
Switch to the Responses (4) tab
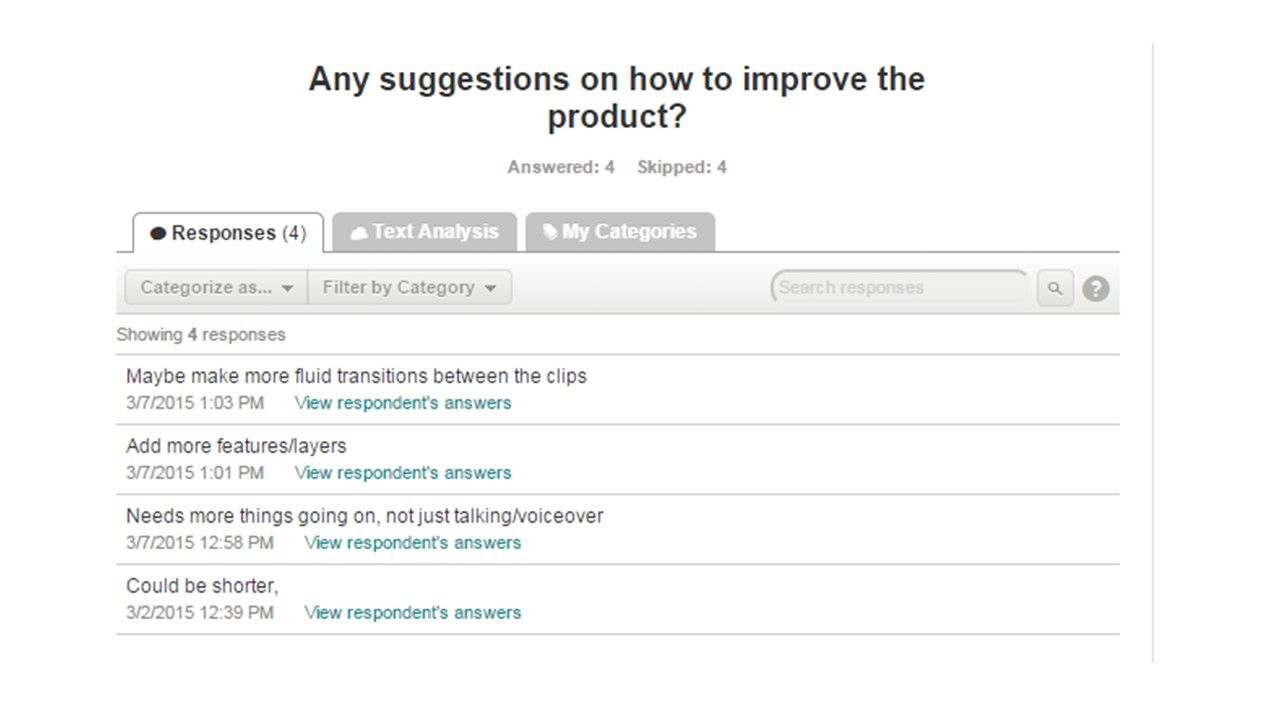coord(228,233)
